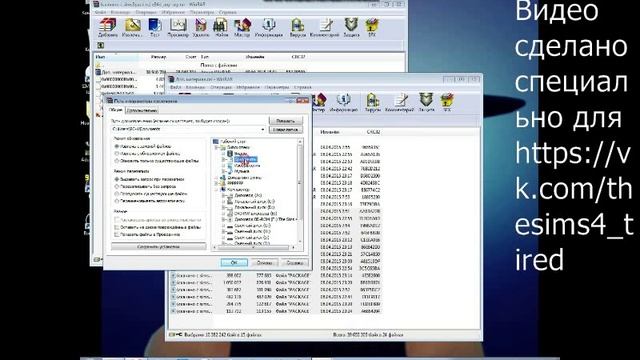This screenshot has height=360, width=640.
Task: Select 'Пропускать существующие файлы' radio button
Action: 117,194
